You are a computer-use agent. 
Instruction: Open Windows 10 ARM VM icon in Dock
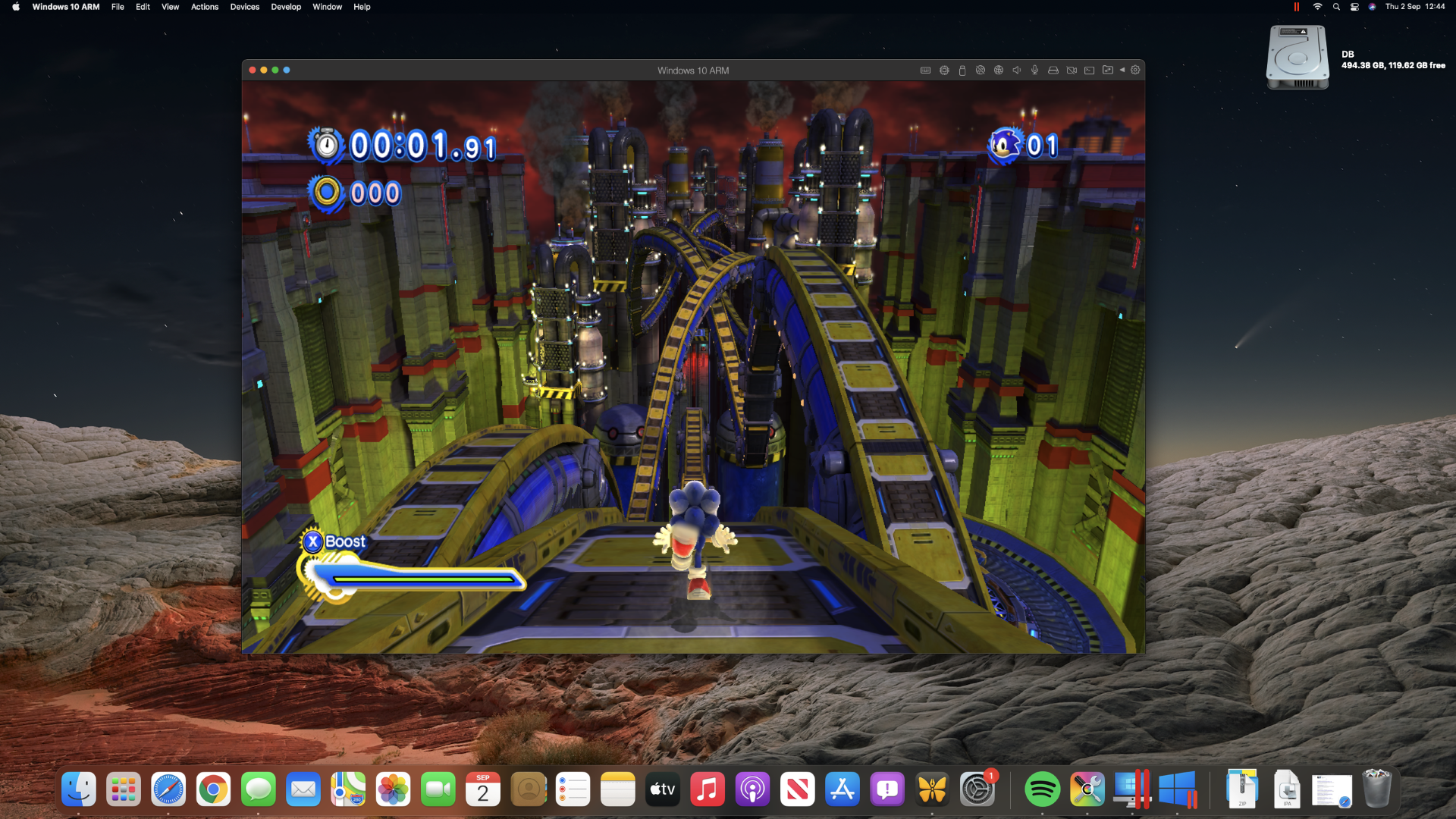1178,789
